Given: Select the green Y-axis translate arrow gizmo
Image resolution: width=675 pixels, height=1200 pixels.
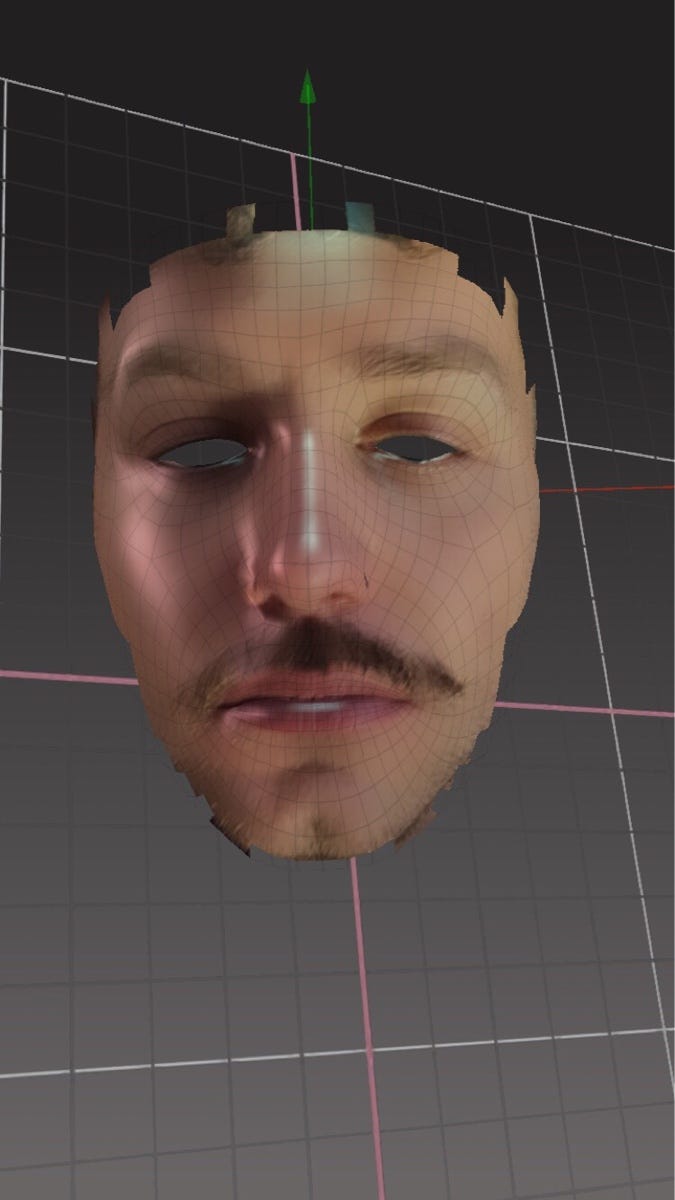Looking at the screenshot, I should pyautogui.click(x=309, y=148).
